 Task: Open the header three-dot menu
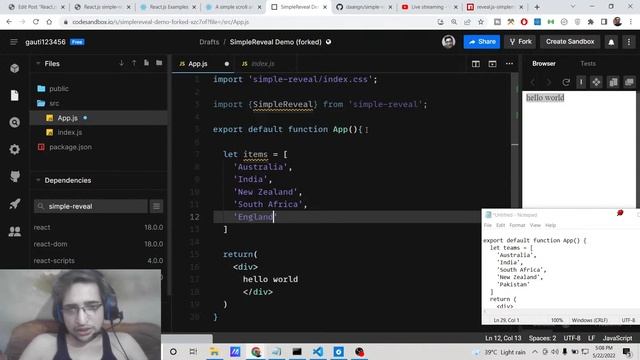point(629,42)
